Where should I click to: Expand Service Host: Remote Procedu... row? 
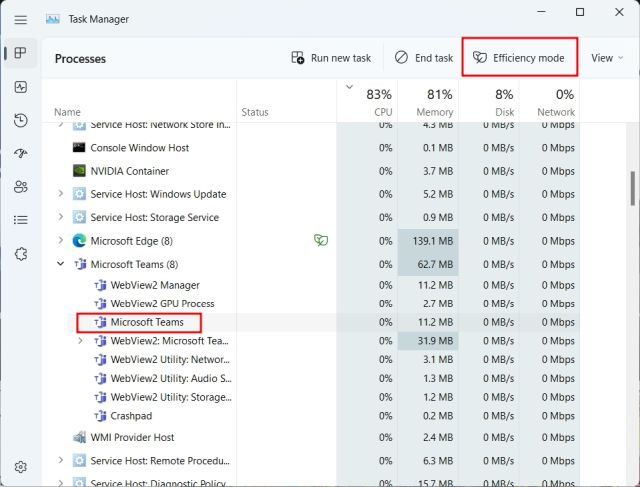(60, 460)
